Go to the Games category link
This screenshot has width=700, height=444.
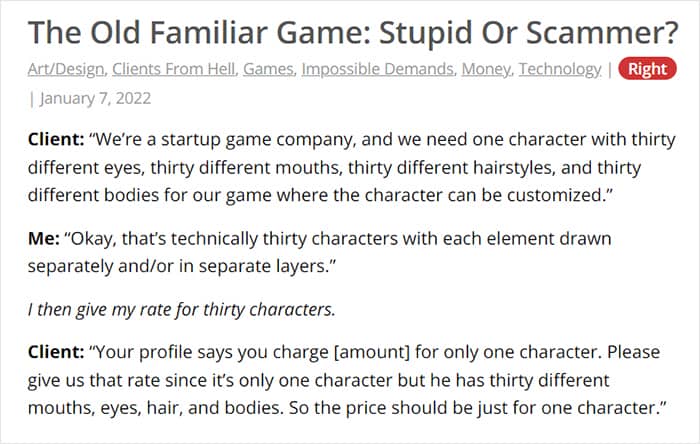click(x=269, y=70)
